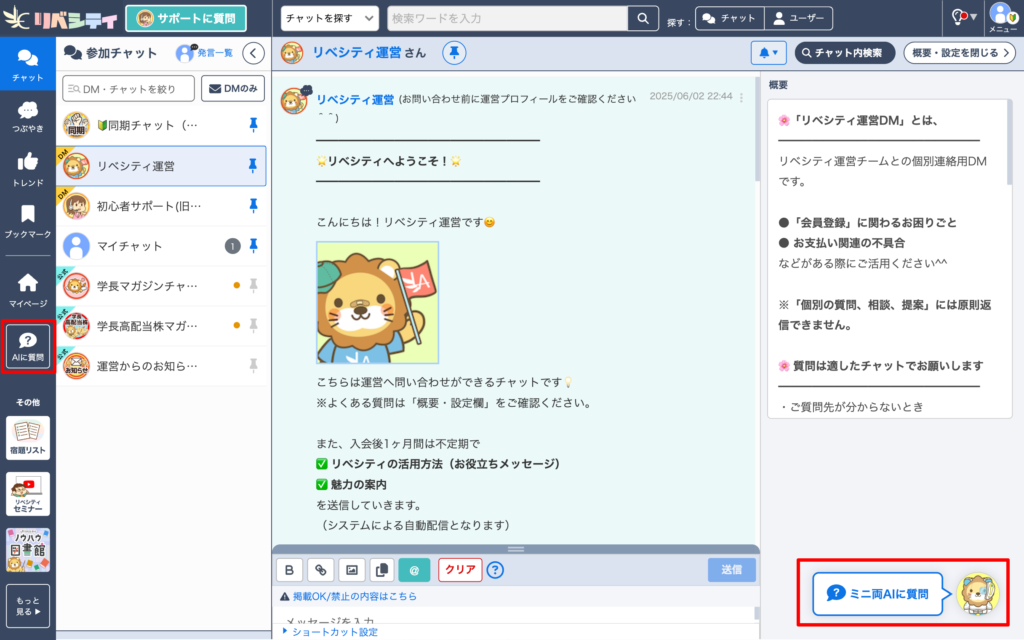Open the AIに質問 sidebar item
The width and height of the screenshot is (1024, 640).
click(x=28, y=347)
